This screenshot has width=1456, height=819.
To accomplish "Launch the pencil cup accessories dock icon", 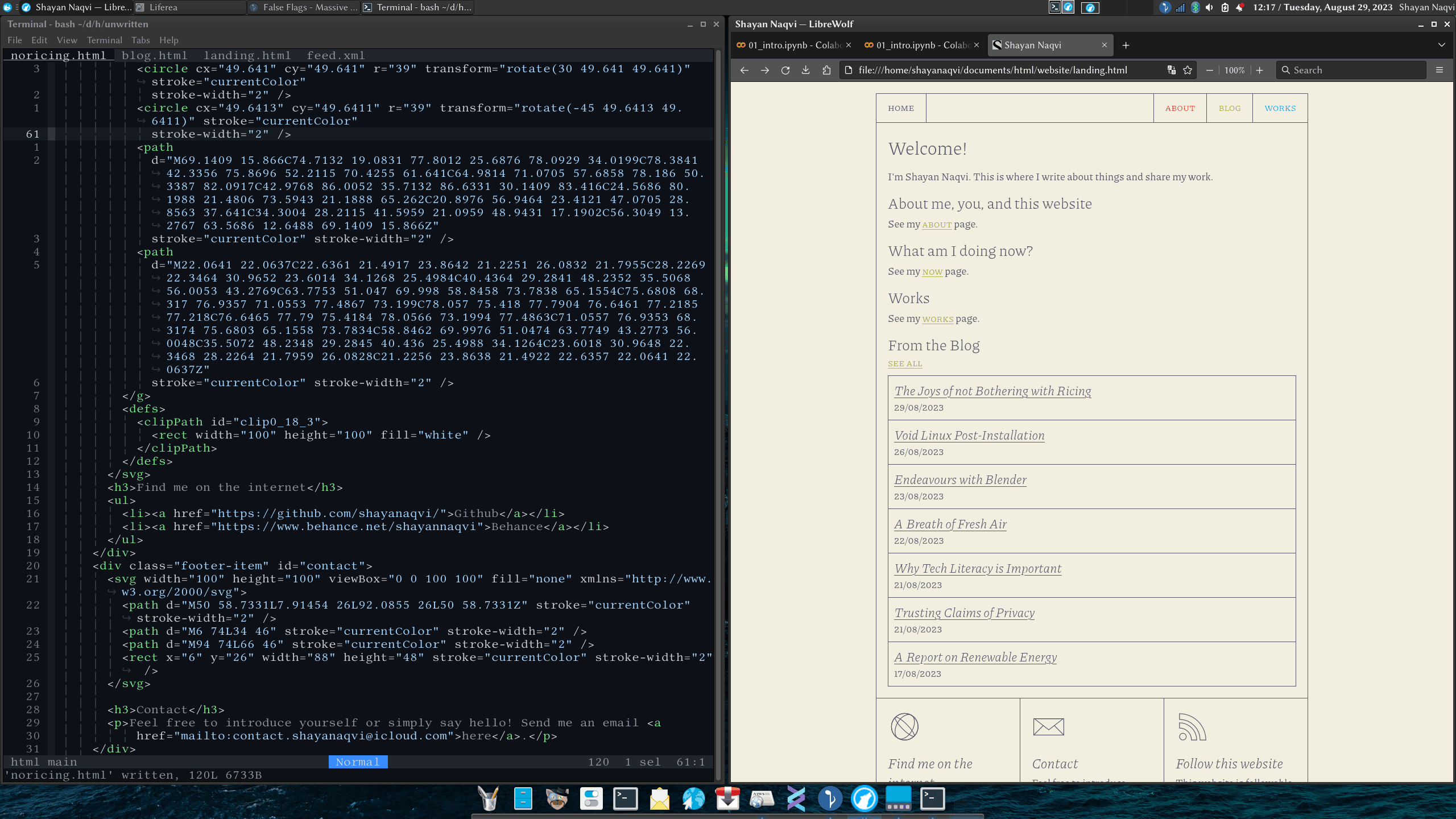I will [489, 799].
